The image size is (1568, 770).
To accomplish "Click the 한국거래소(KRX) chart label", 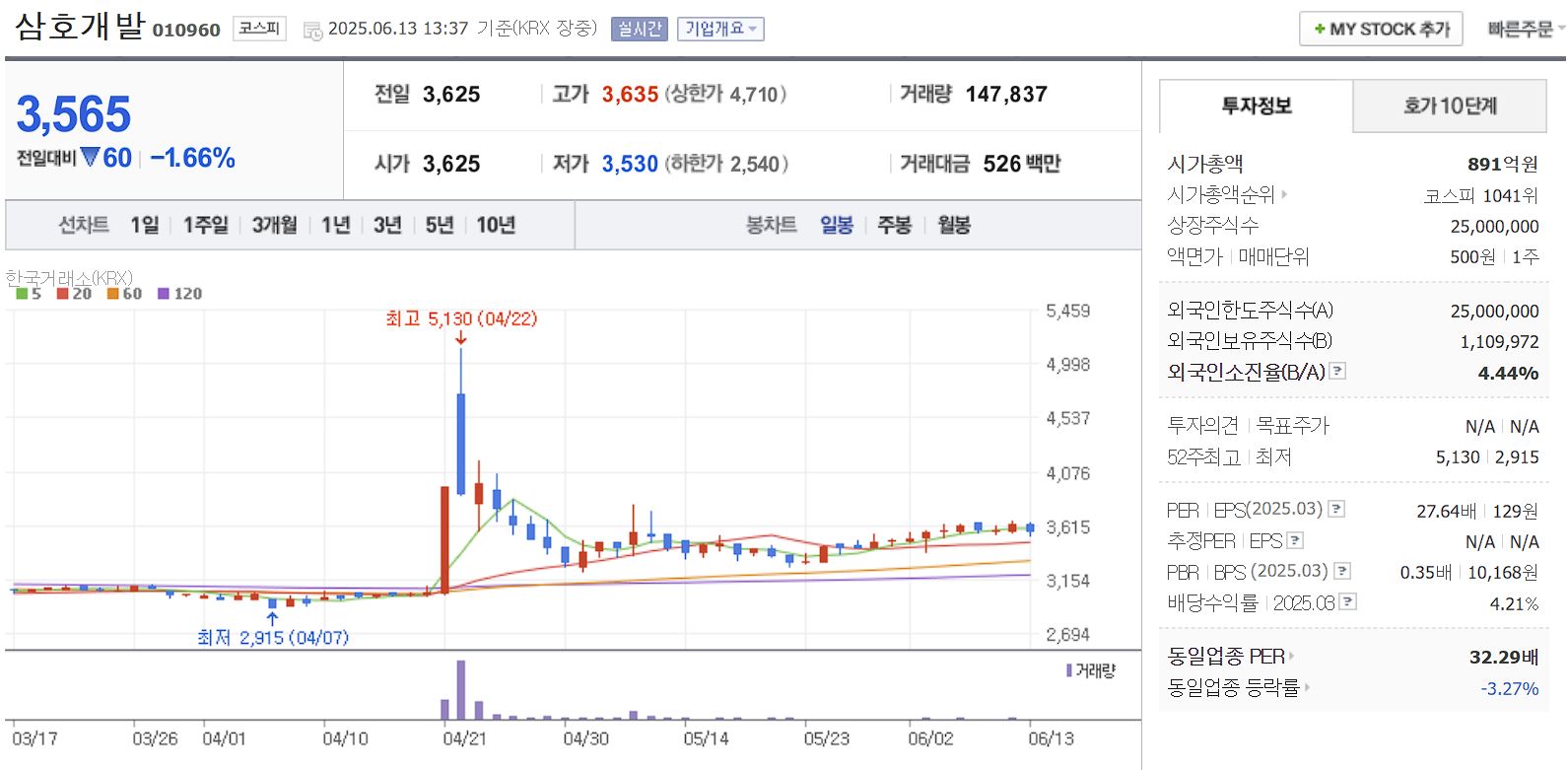I will point(69,278).
